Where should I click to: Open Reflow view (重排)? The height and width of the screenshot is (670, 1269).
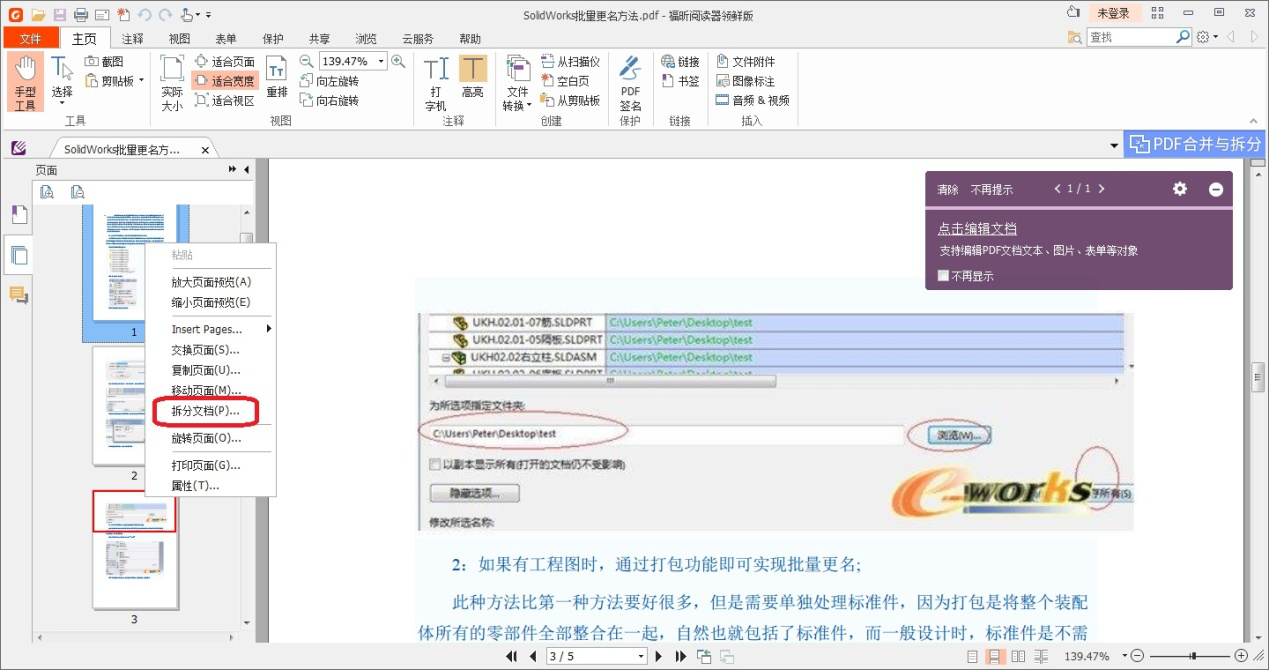pyautogui.click(x=277, y=76)
